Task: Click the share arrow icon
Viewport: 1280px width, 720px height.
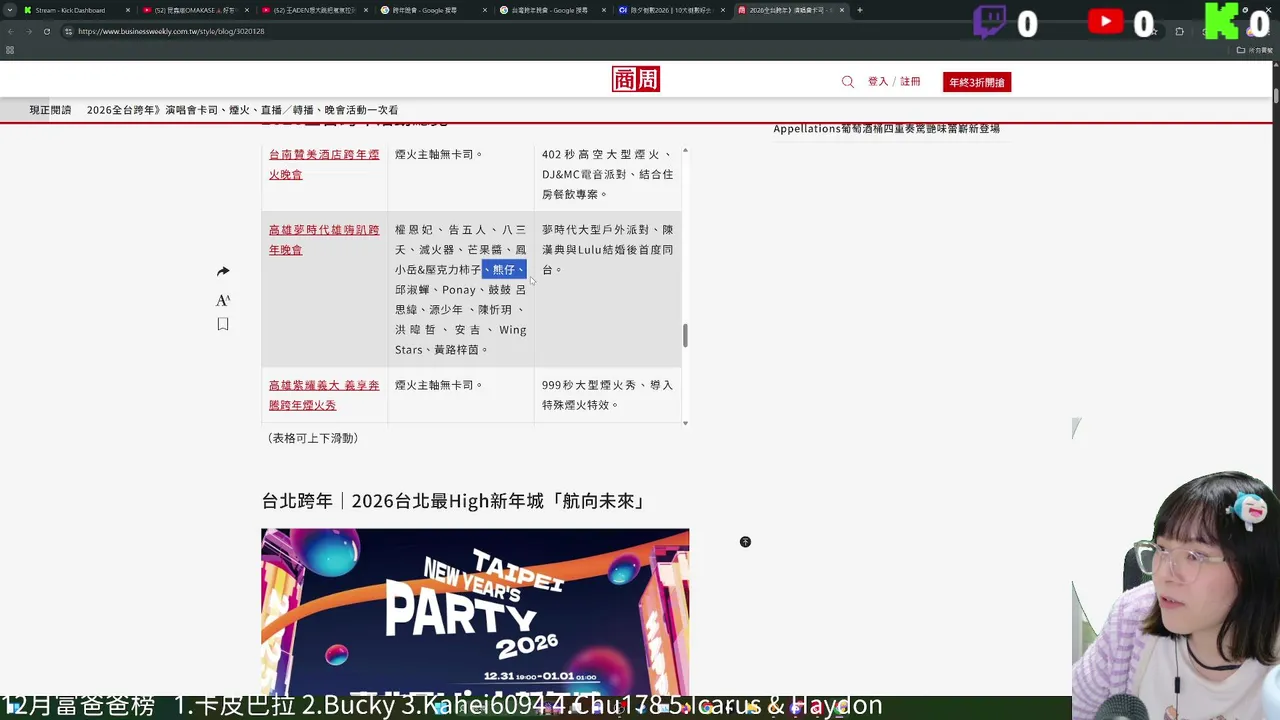Action: pos(223,272)
